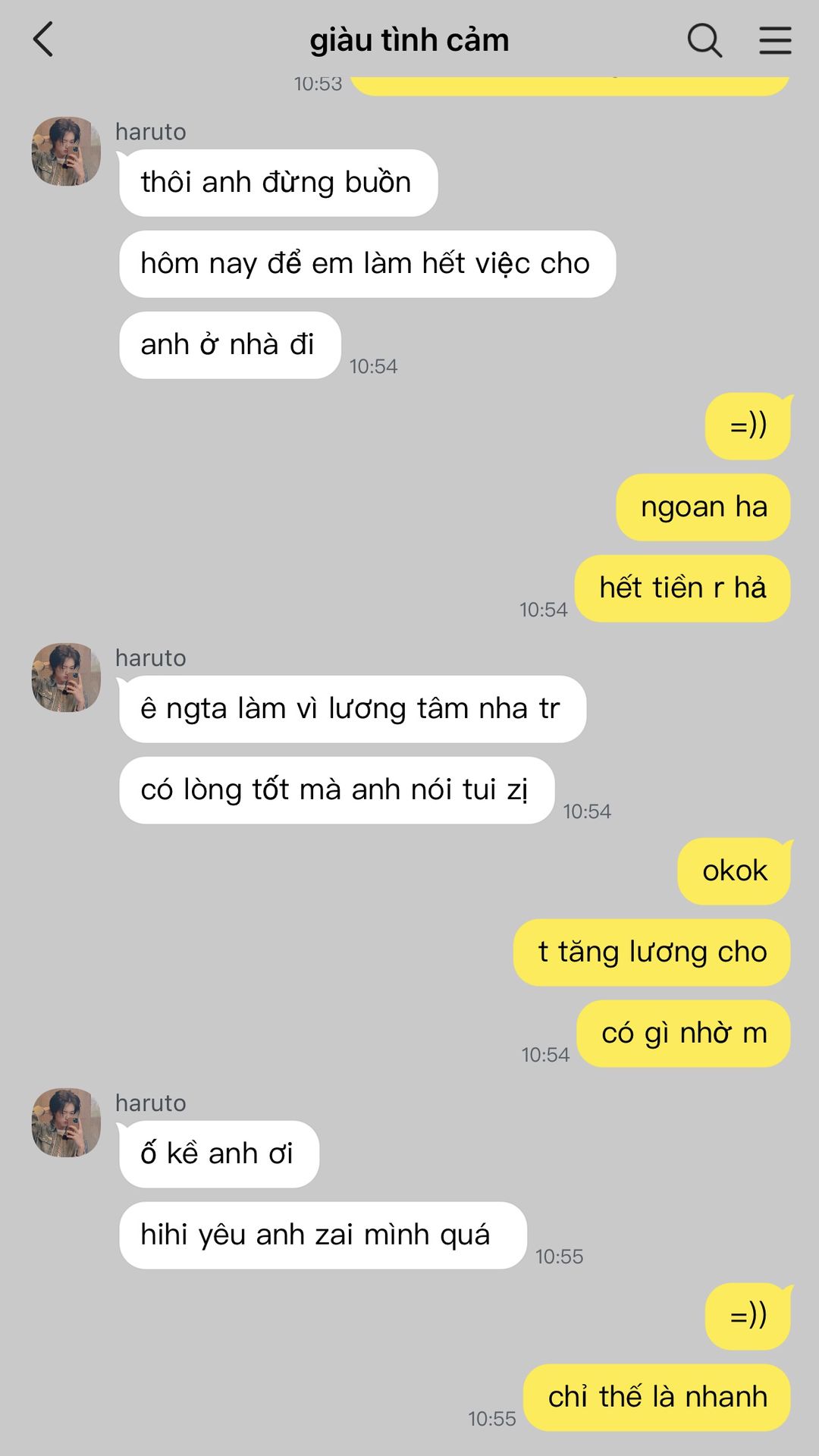Screen dimensions: 819x1456
Task: Open the hamburger menu icon
Action: [775, 40]
